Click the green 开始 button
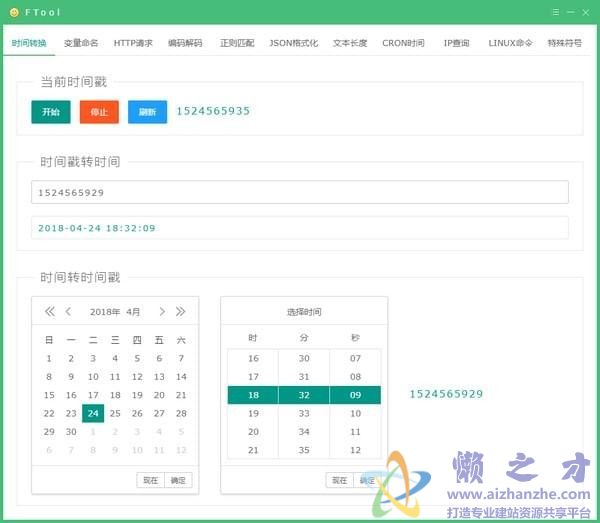Screen dimensions: 600x523 tap(51, 112)
